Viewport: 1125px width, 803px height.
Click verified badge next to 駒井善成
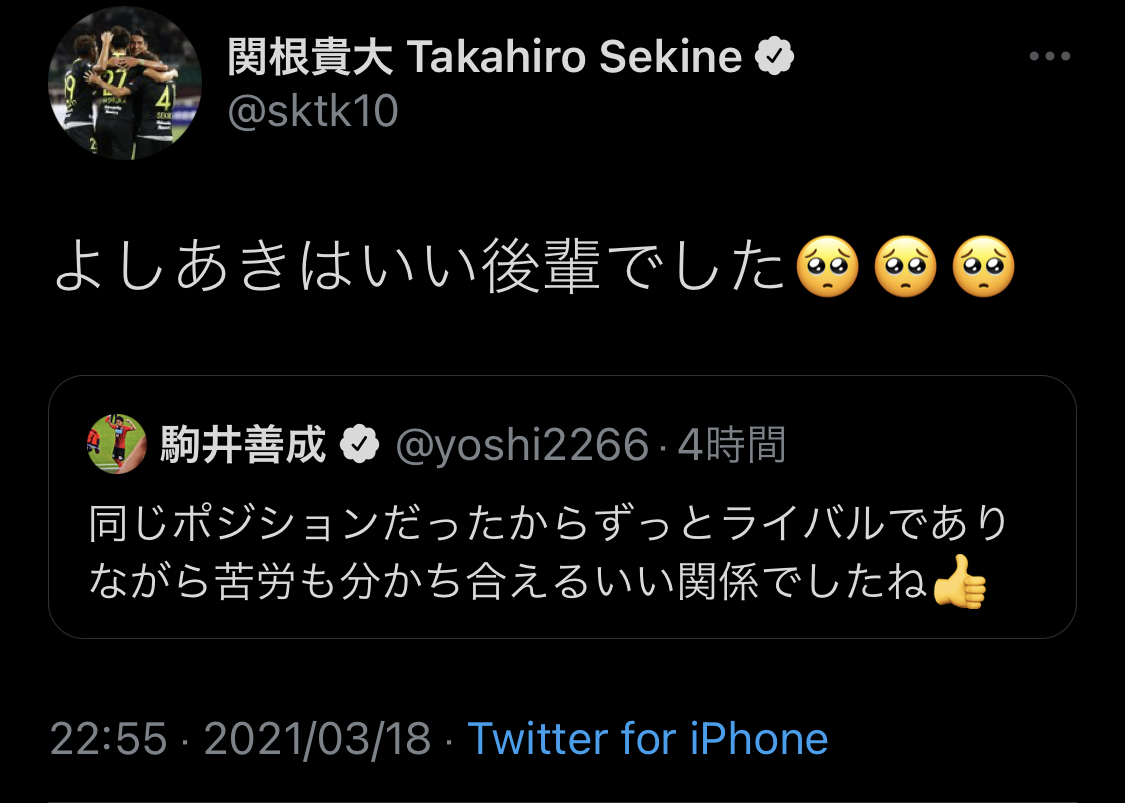(x=359, y=446)
